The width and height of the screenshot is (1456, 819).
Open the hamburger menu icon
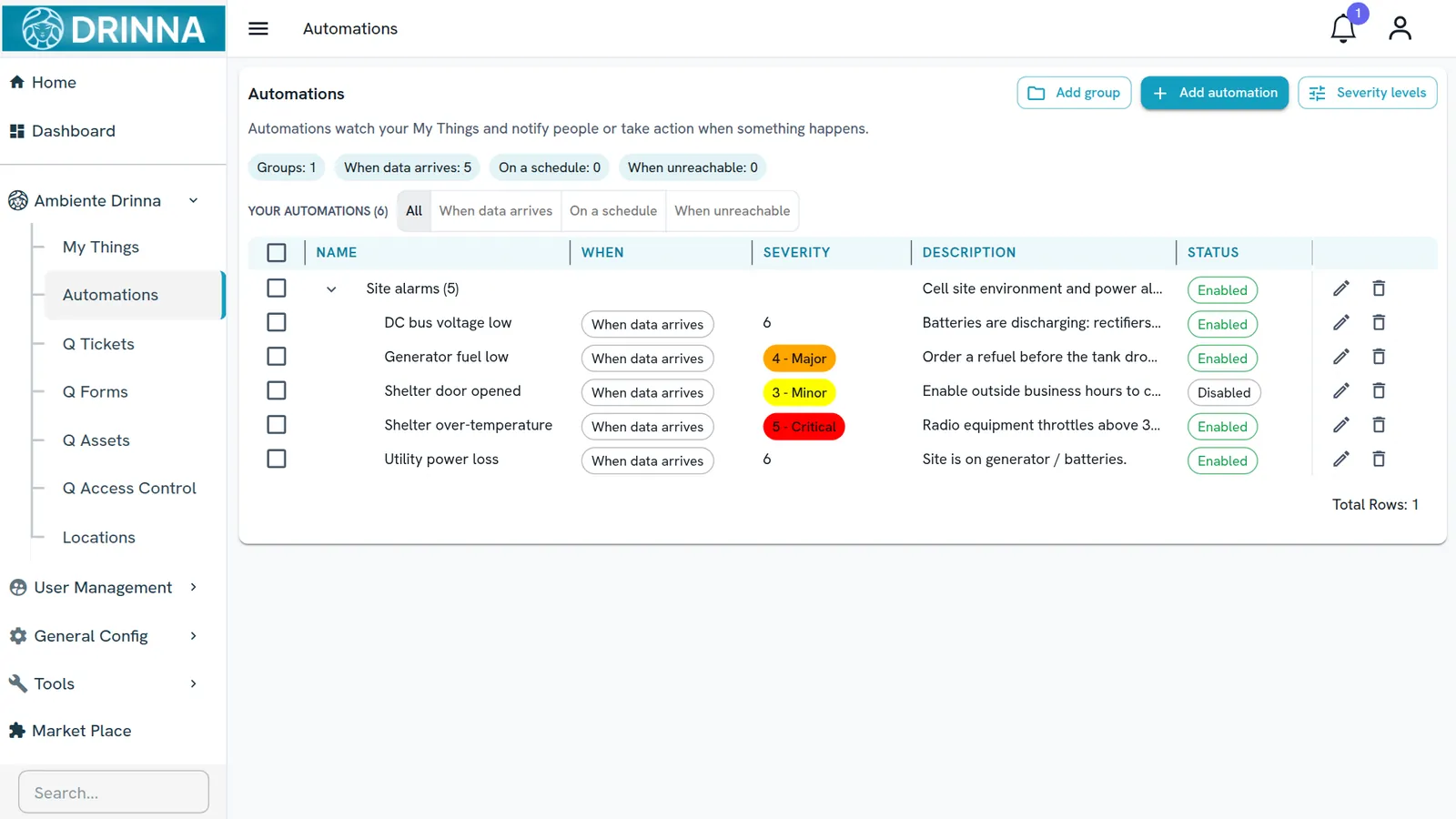[x=258, y=28]
